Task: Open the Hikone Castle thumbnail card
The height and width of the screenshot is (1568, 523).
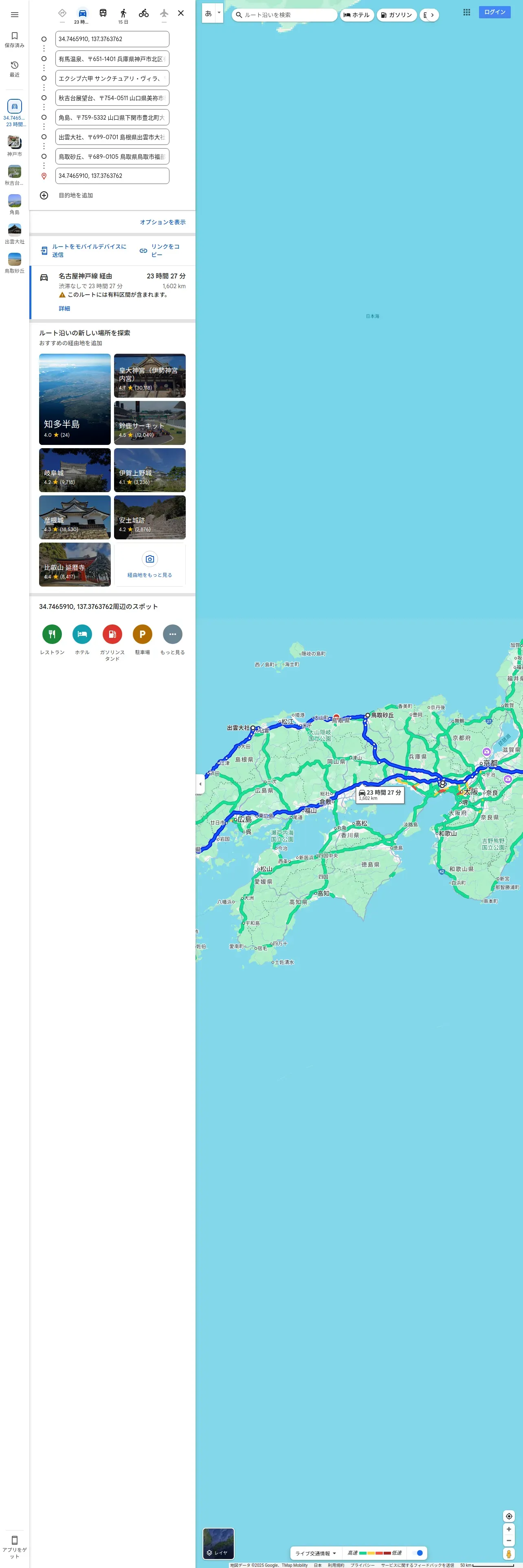Action: pyautogui.click(x=75, y=517)
